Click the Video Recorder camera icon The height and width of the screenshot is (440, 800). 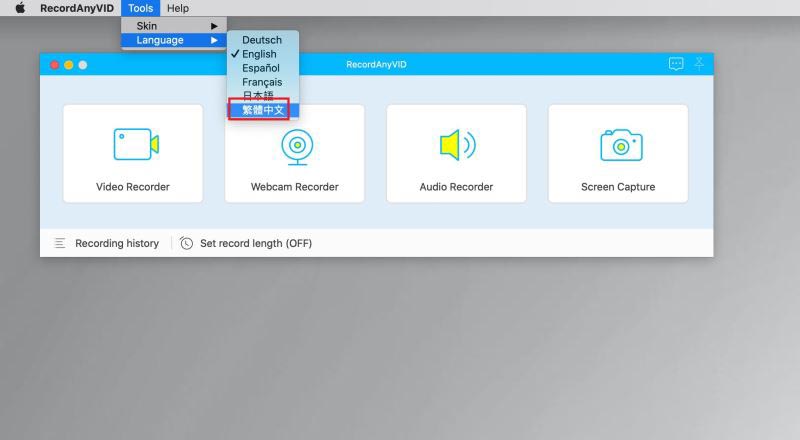point(136,144)
